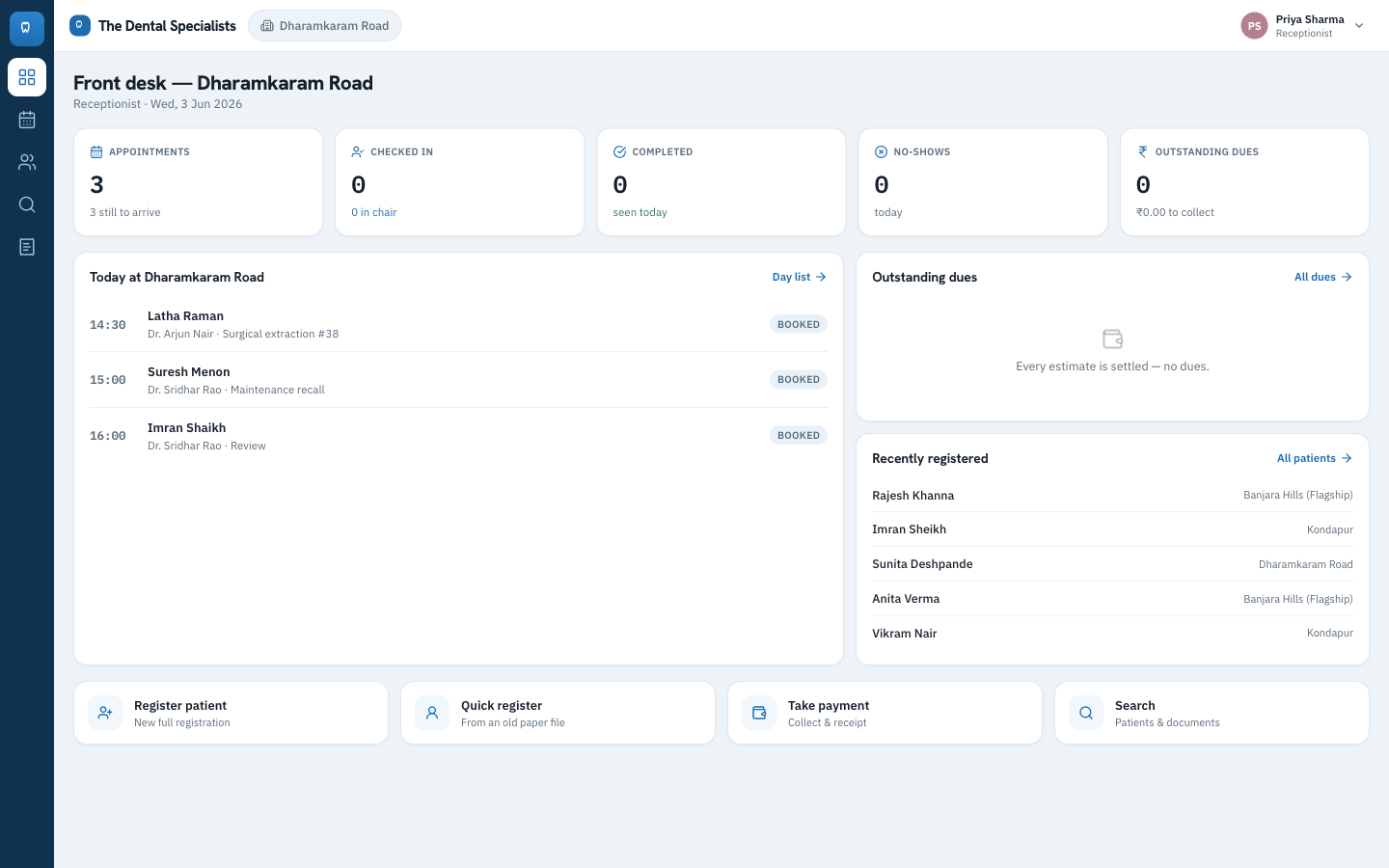The image size is (1389, 868).
Task: Click the magnifier search icon in sidebar
Action: (27, 204)
